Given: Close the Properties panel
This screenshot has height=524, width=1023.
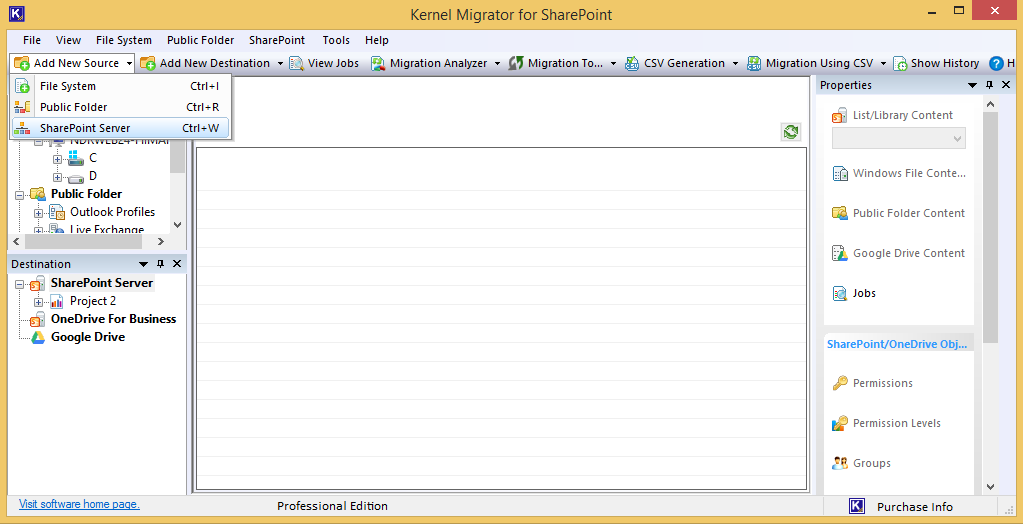Looking at the screenshot, I should 1005,85.
